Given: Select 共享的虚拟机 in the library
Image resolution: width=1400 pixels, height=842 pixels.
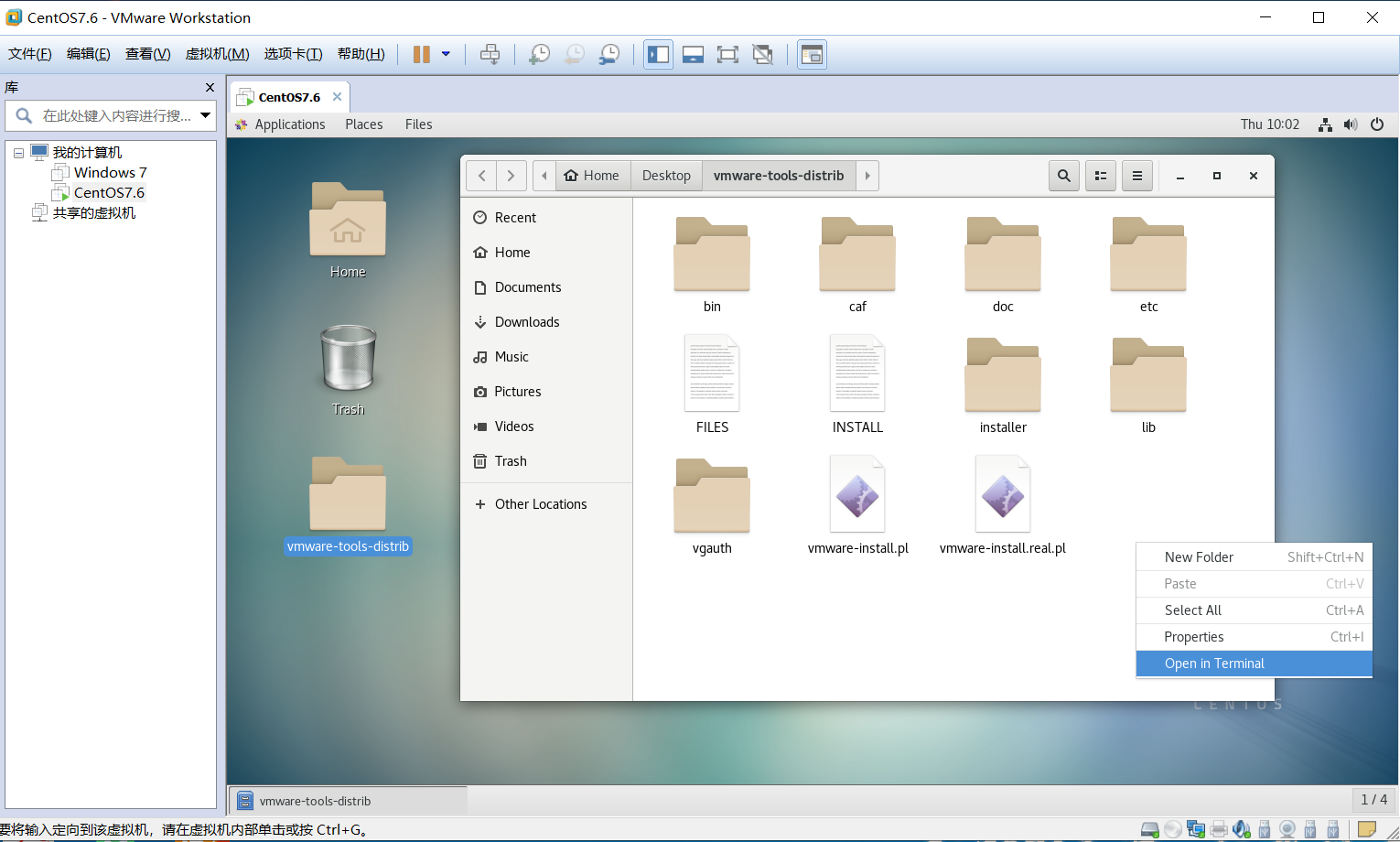Looking at the screenshot, I should [x=93, y=212].
